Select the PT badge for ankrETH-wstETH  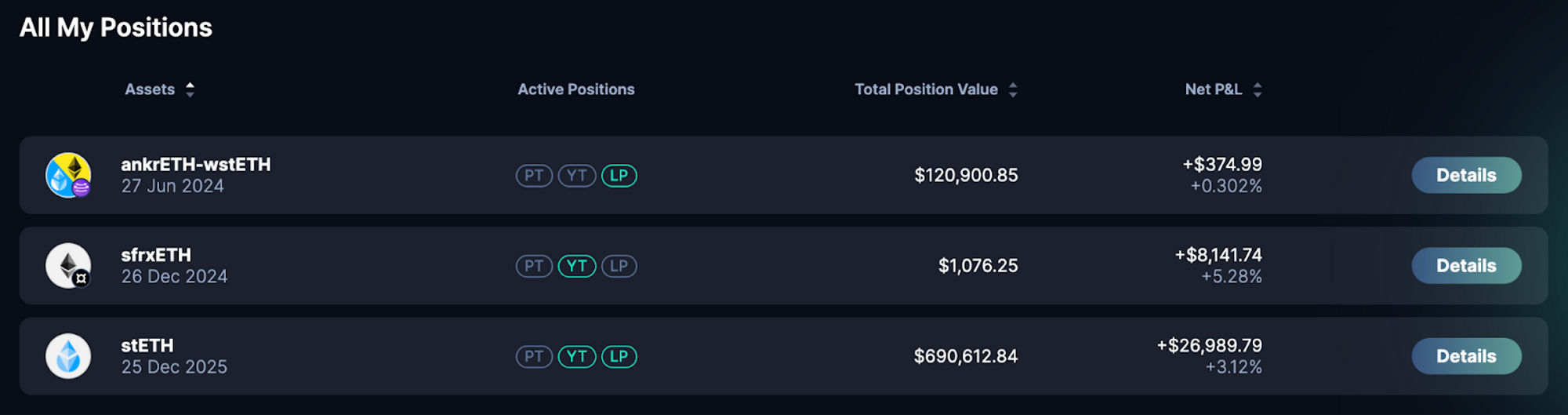pos(534,176)
